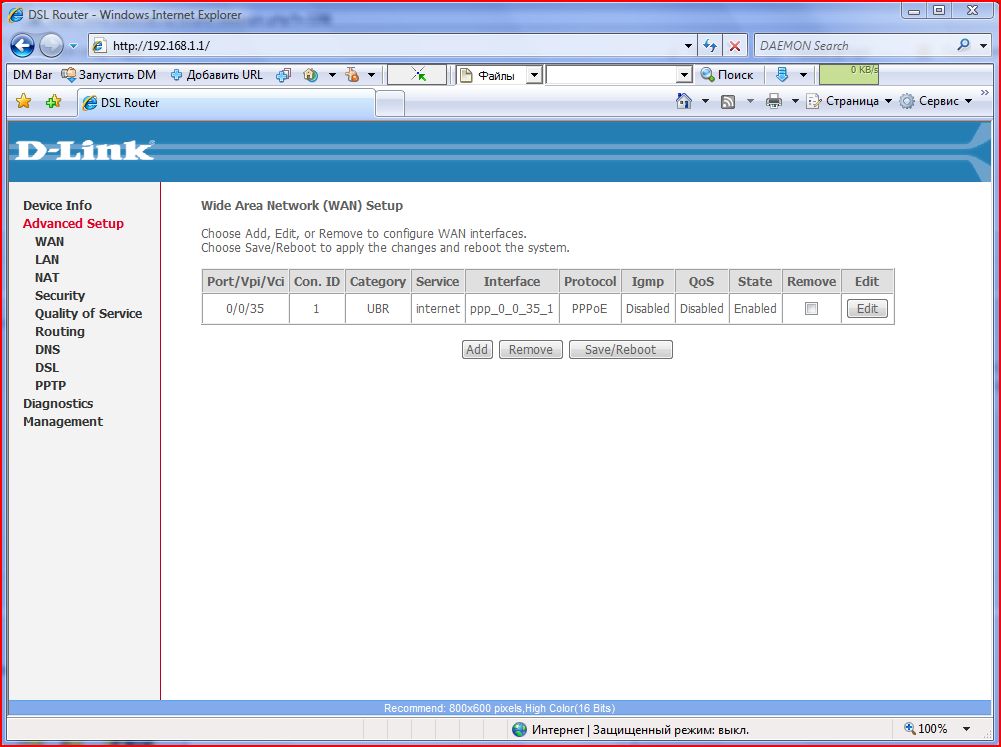Open Diagnostics in sidebar
The image size is (1001, 747).
58,404
